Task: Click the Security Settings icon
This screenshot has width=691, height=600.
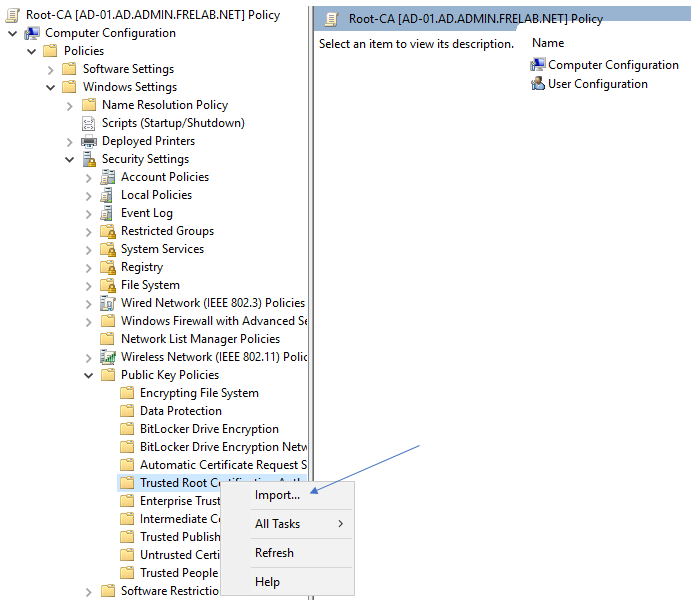Action: pyautogui.click(x=89, y=159)
